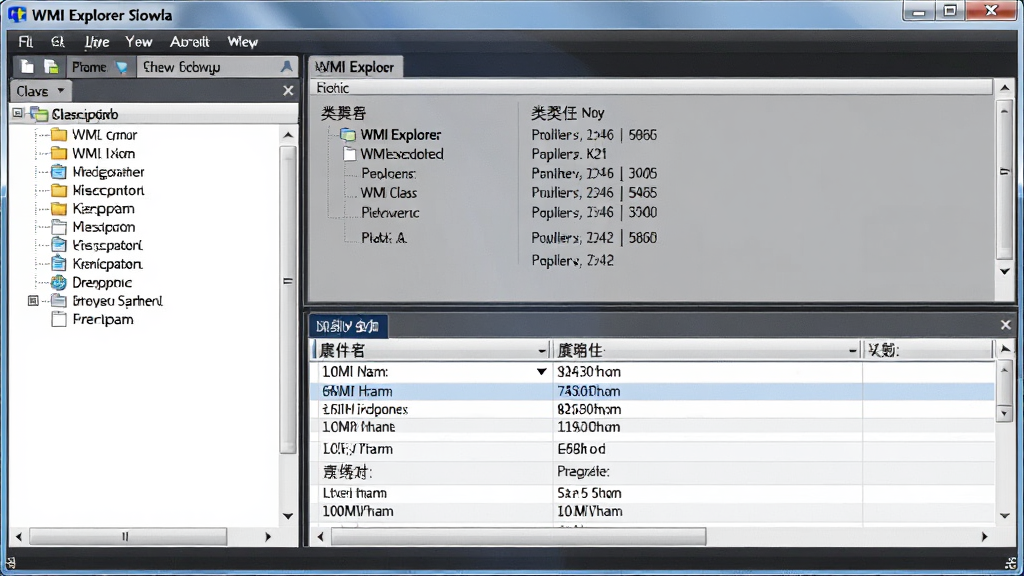Open the Fil menu
The image size is (1024, 576).
coord(25,42)
